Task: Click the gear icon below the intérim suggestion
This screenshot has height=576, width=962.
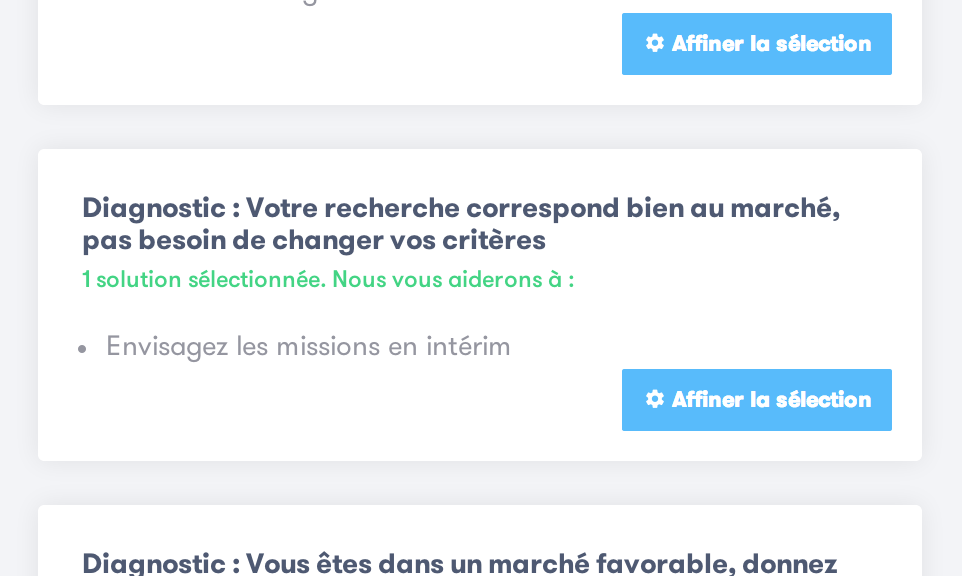Action: (x=655, y=399)
